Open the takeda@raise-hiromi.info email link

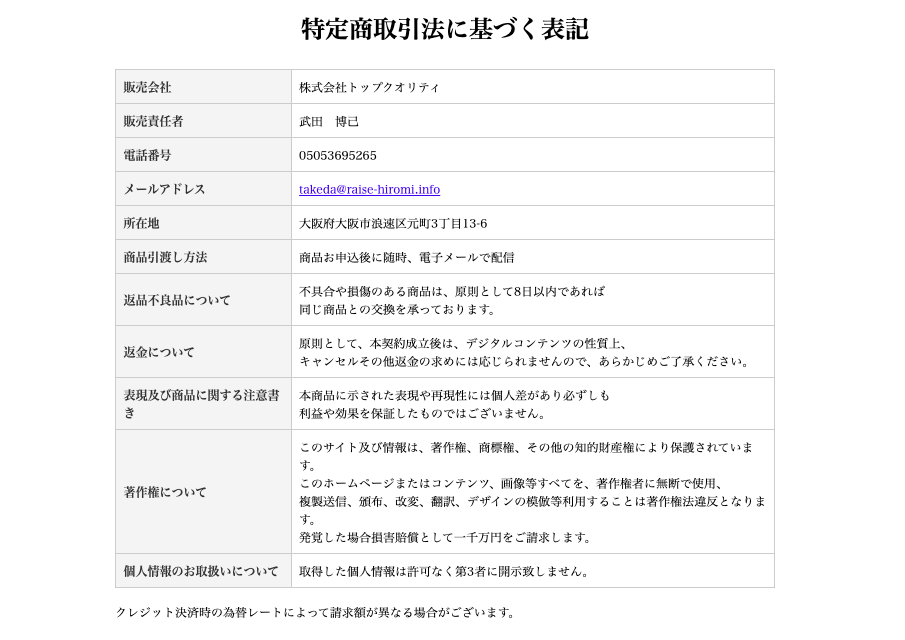pyautogui.click(x=369, y=189)
